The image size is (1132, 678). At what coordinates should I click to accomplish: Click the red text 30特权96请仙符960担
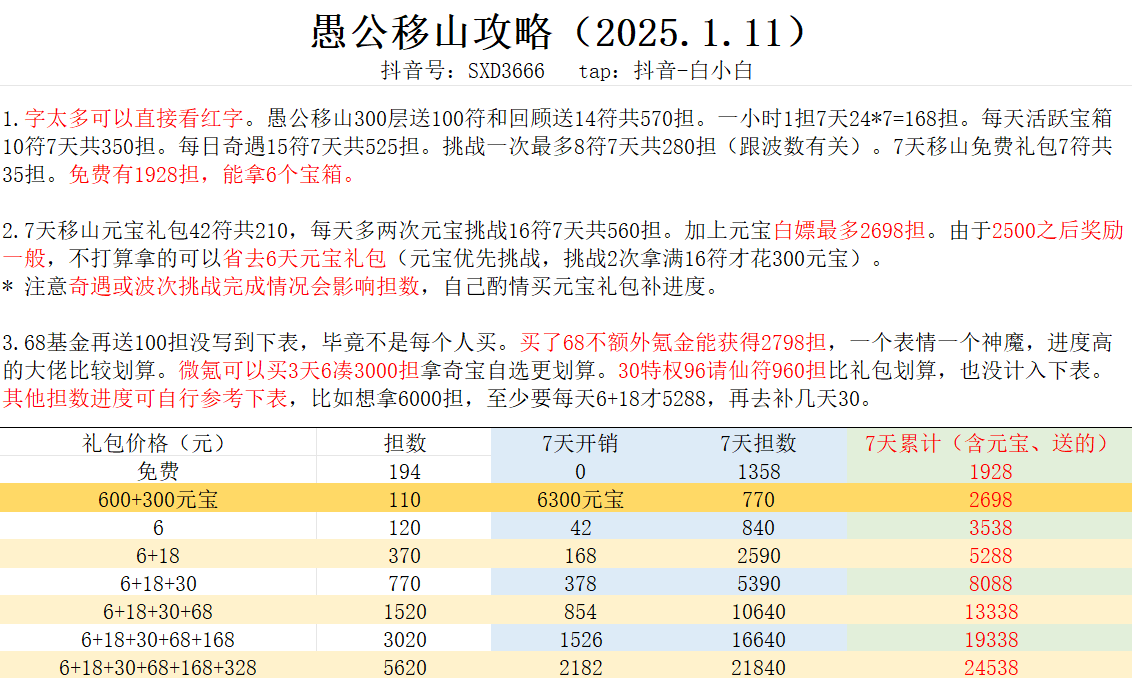(722, 370)
